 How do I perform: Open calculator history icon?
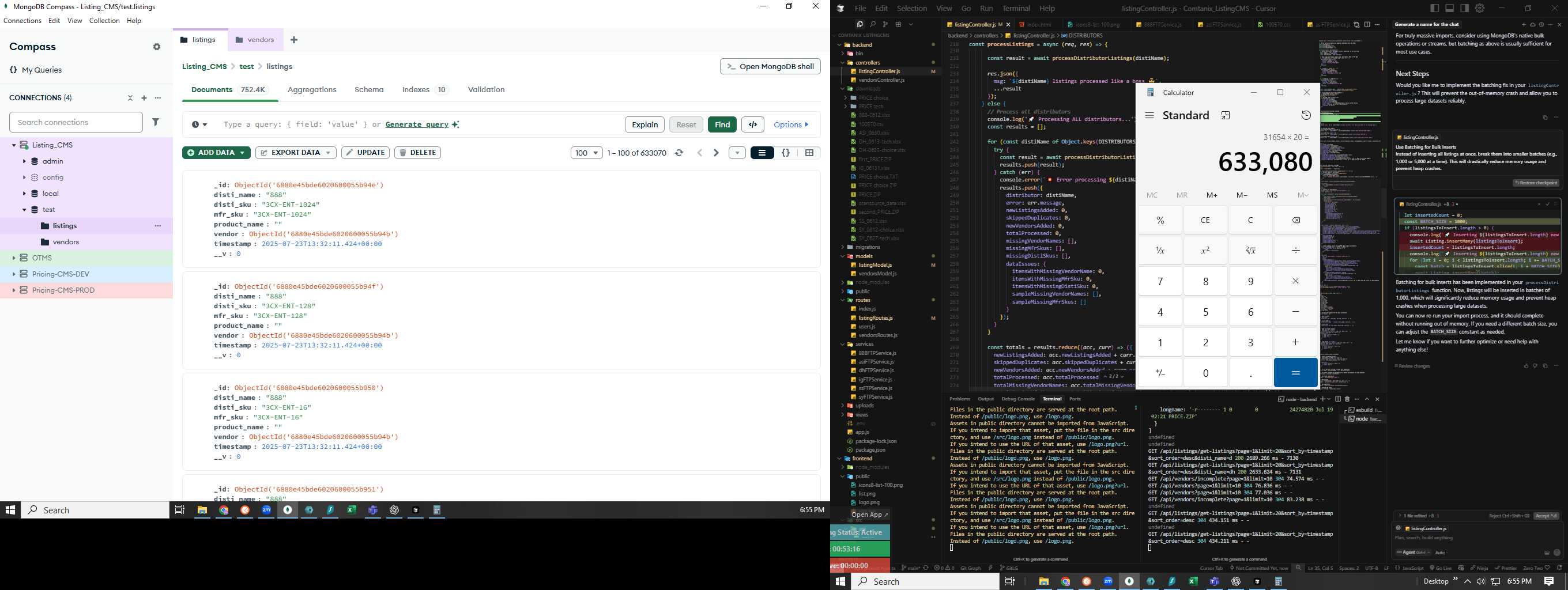pyautogui.click(x=1306, y=116)
